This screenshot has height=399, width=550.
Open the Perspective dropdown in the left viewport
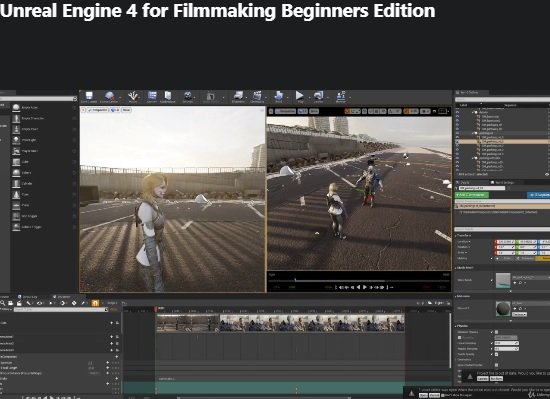(98, 110)
